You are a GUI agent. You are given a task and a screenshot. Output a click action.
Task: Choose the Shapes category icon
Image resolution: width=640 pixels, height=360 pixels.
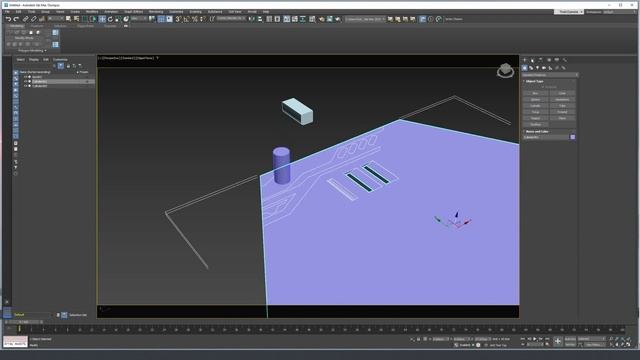(x=531, y=68)
